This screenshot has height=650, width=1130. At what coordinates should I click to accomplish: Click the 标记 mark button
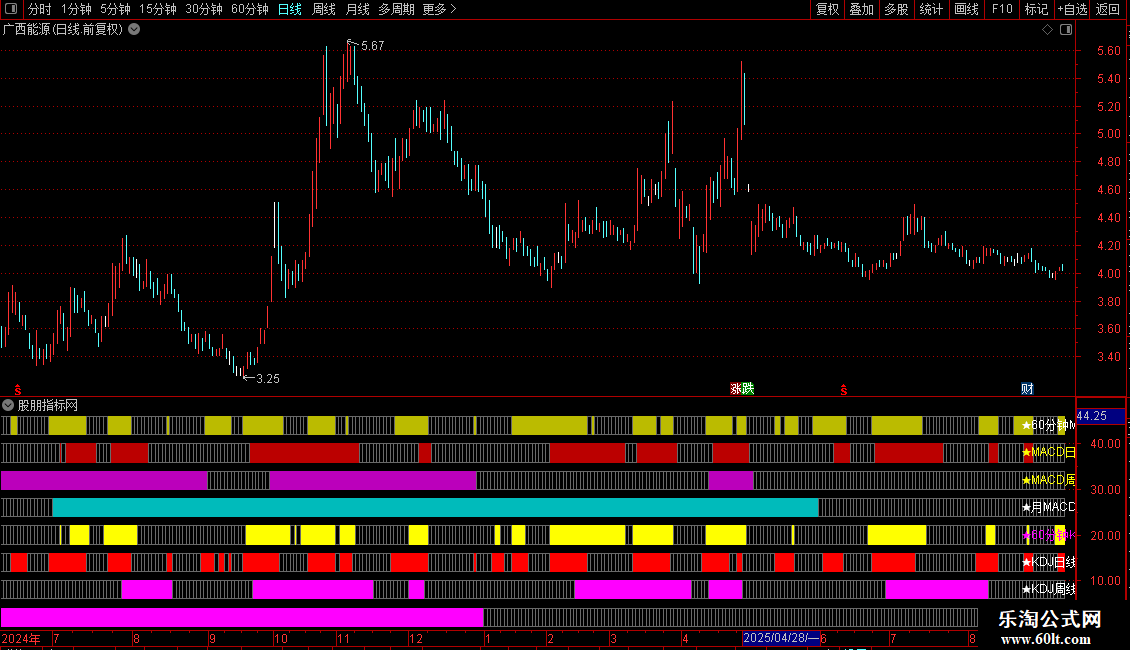pos(1036,9)
